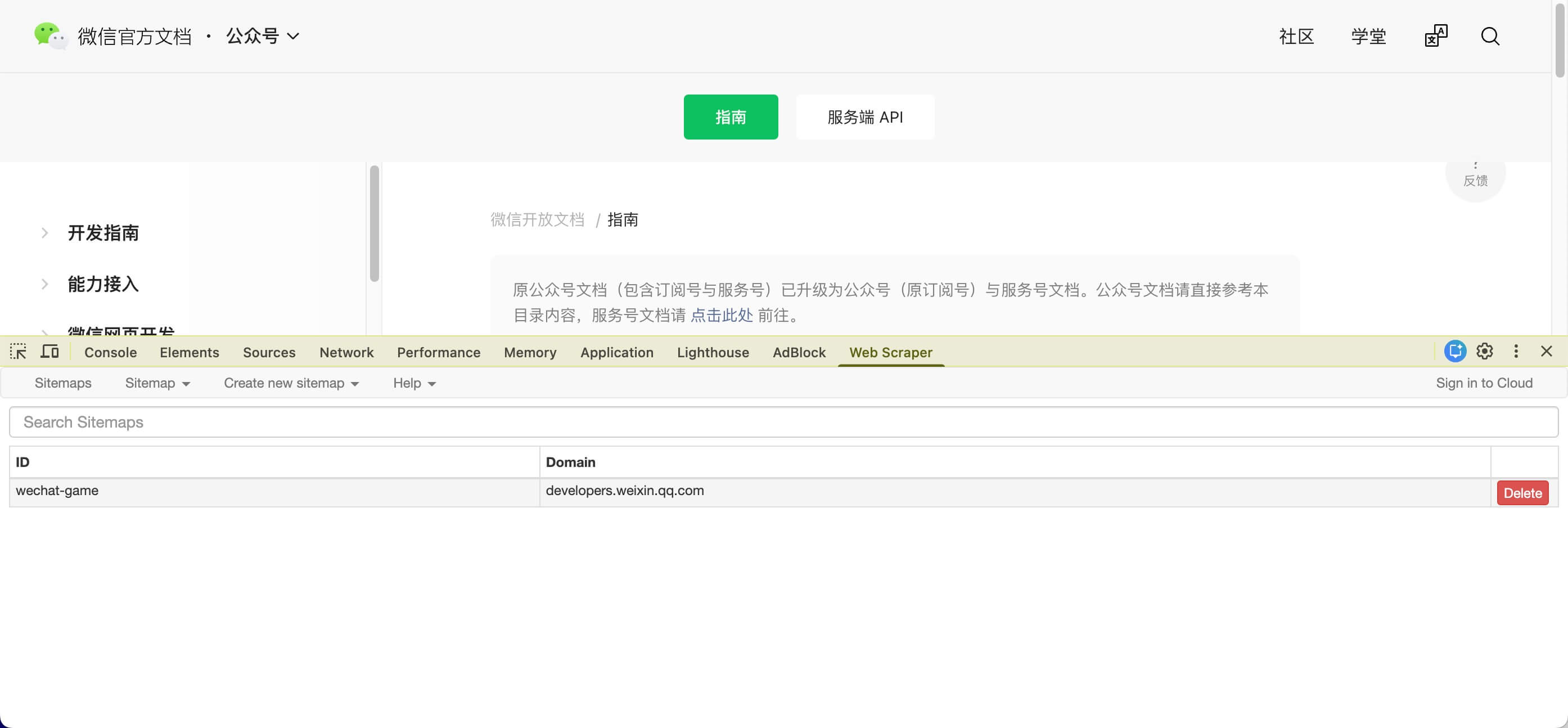The width and height of the screenshot is (1568, 728).
Task: Switch to the Network tab
Action: click(346, 352)
